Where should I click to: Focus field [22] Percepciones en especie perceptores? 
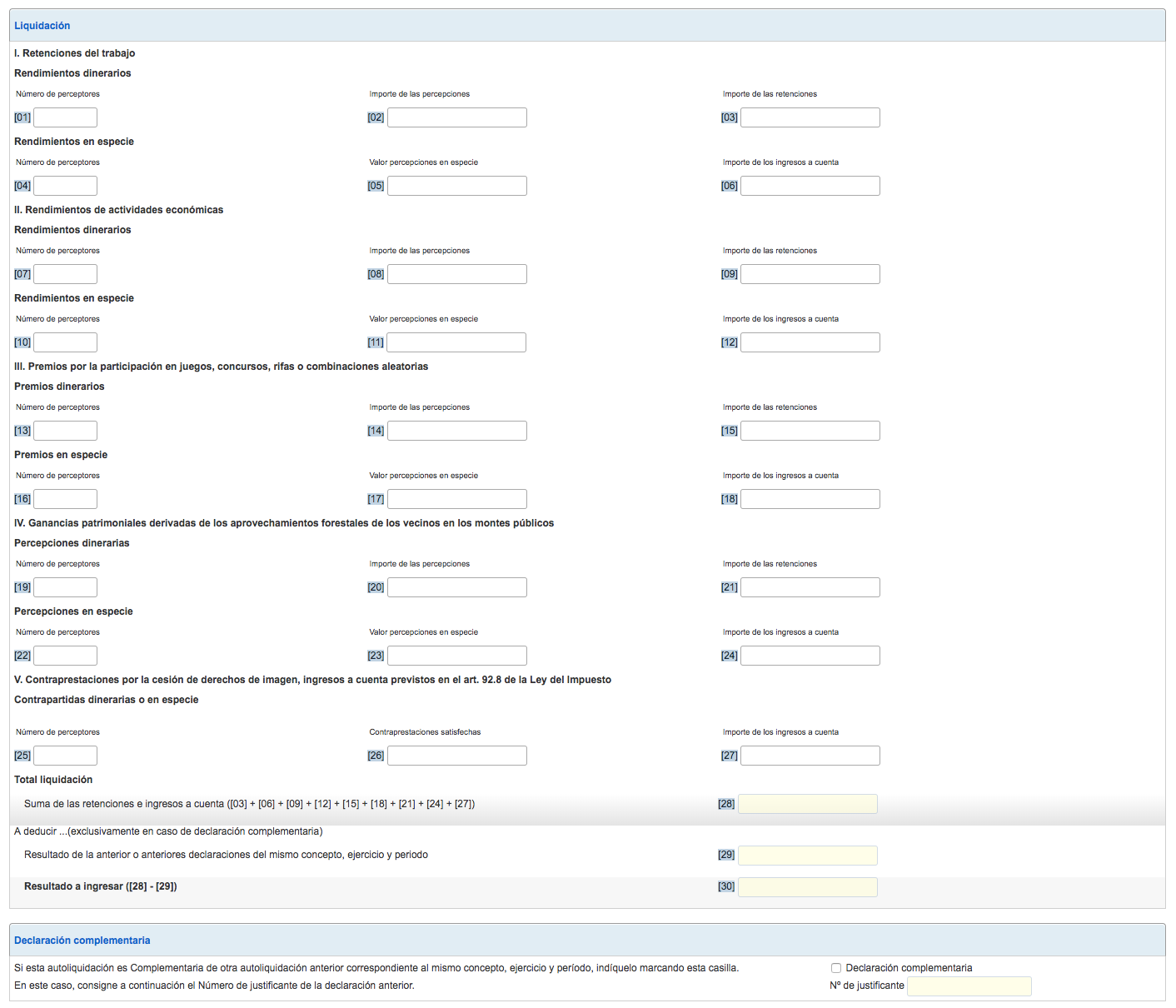tap(65, 656)
